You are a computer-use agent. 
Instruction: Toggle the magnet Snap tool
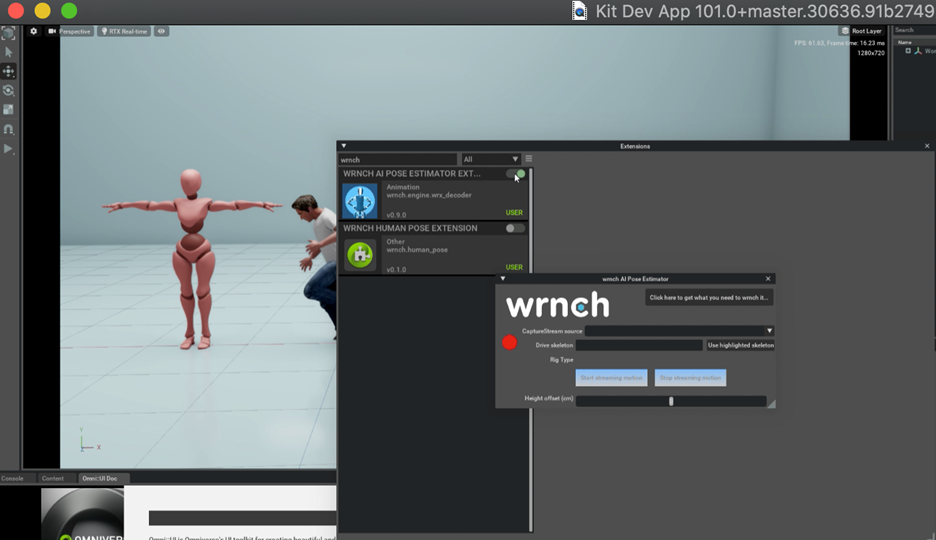pyautogui.click(x=8, y=129)
